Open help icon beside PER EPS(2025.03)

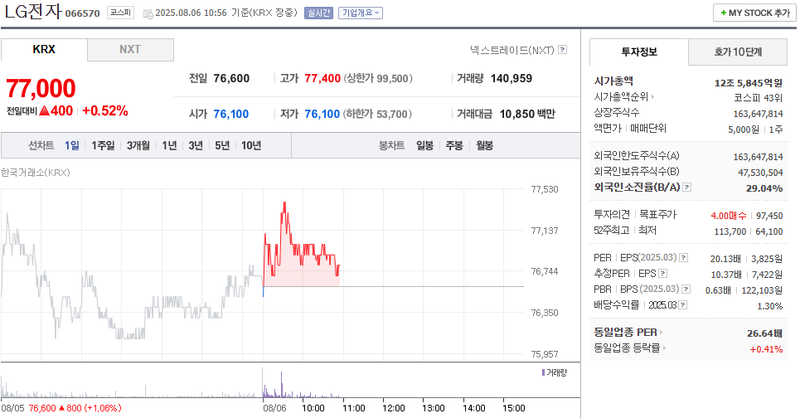click(684, 258)
